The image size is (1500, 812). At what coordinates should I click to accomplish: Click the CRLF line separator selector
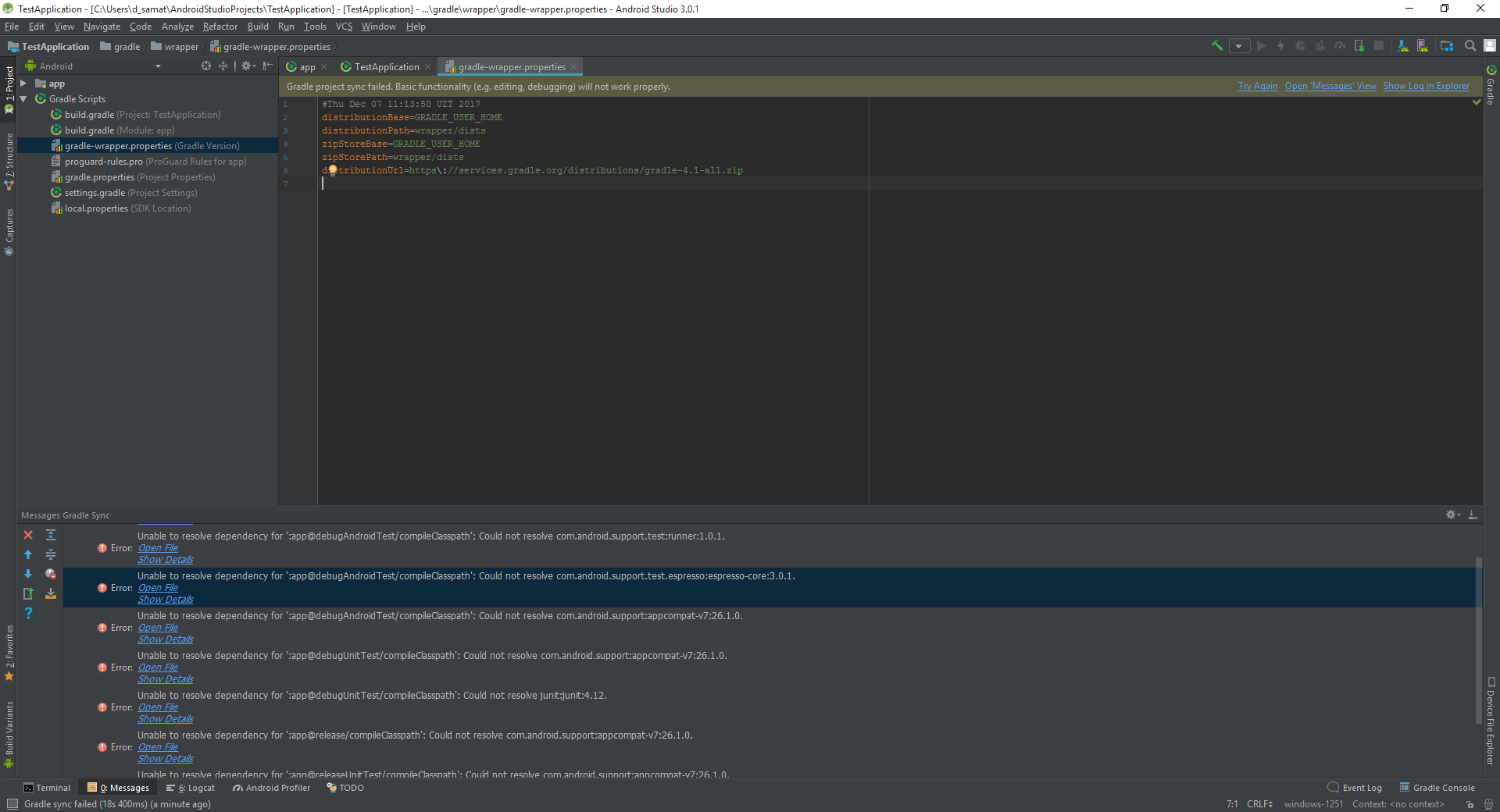pos(1259,804)
